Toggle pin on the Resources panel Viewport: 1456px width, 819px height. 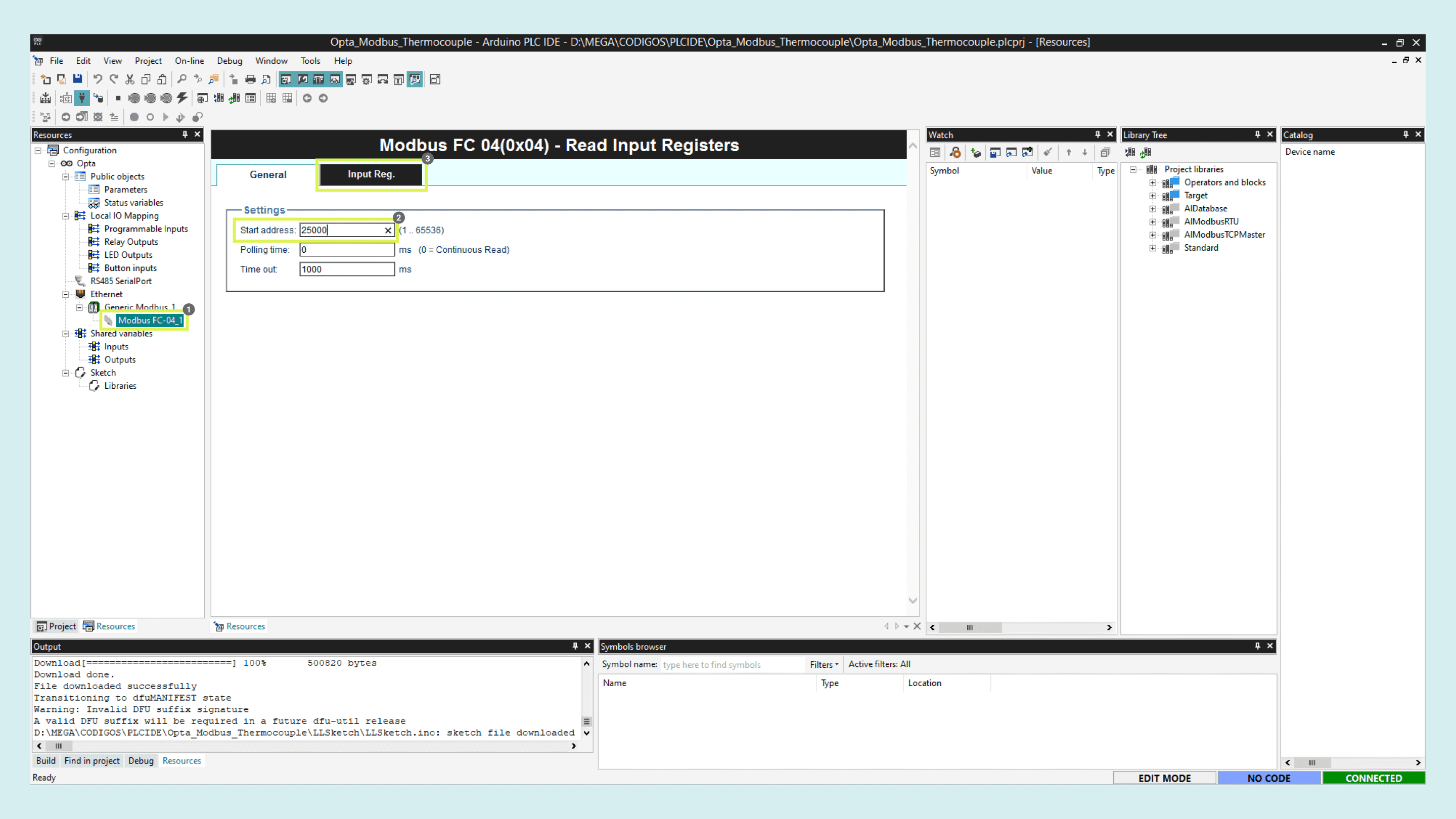pos(185,134)
